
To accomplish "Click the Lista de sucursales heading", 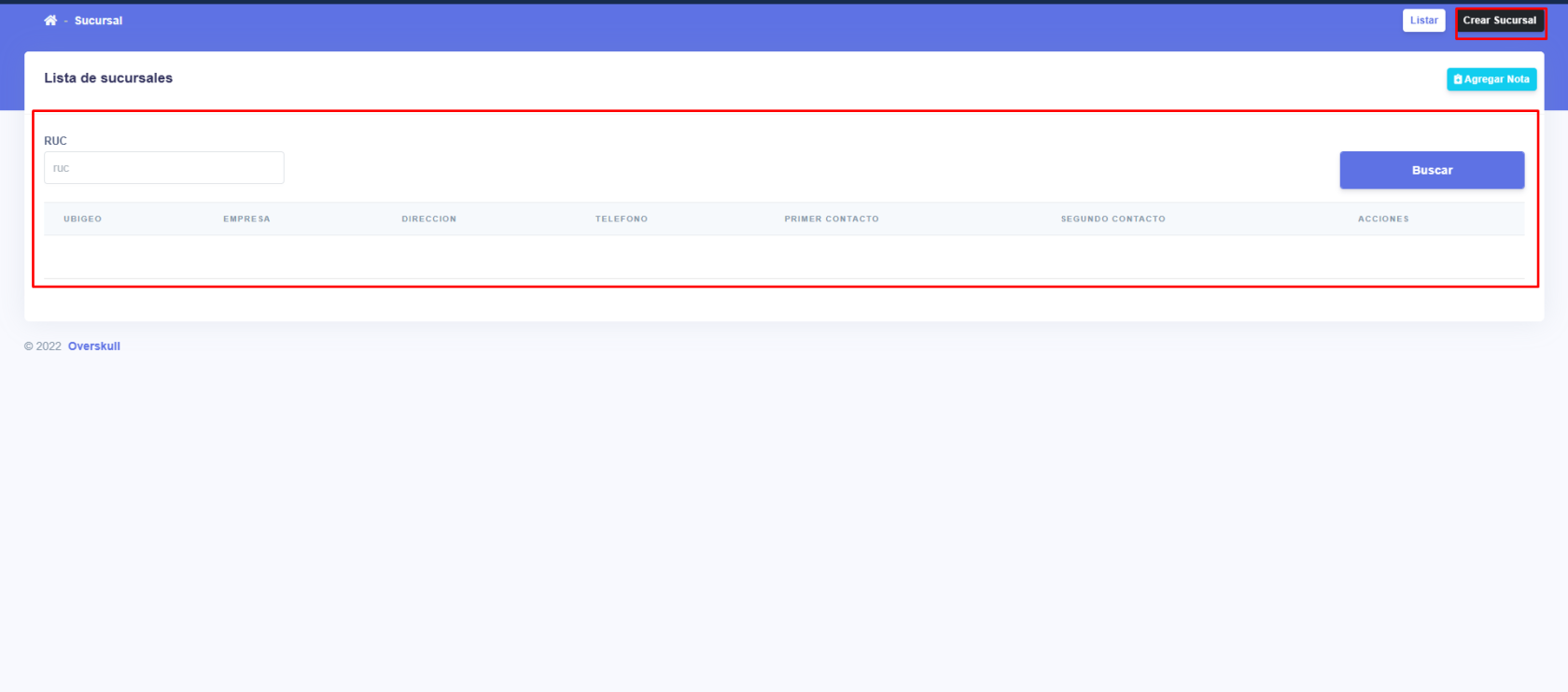I will [108, 78].
